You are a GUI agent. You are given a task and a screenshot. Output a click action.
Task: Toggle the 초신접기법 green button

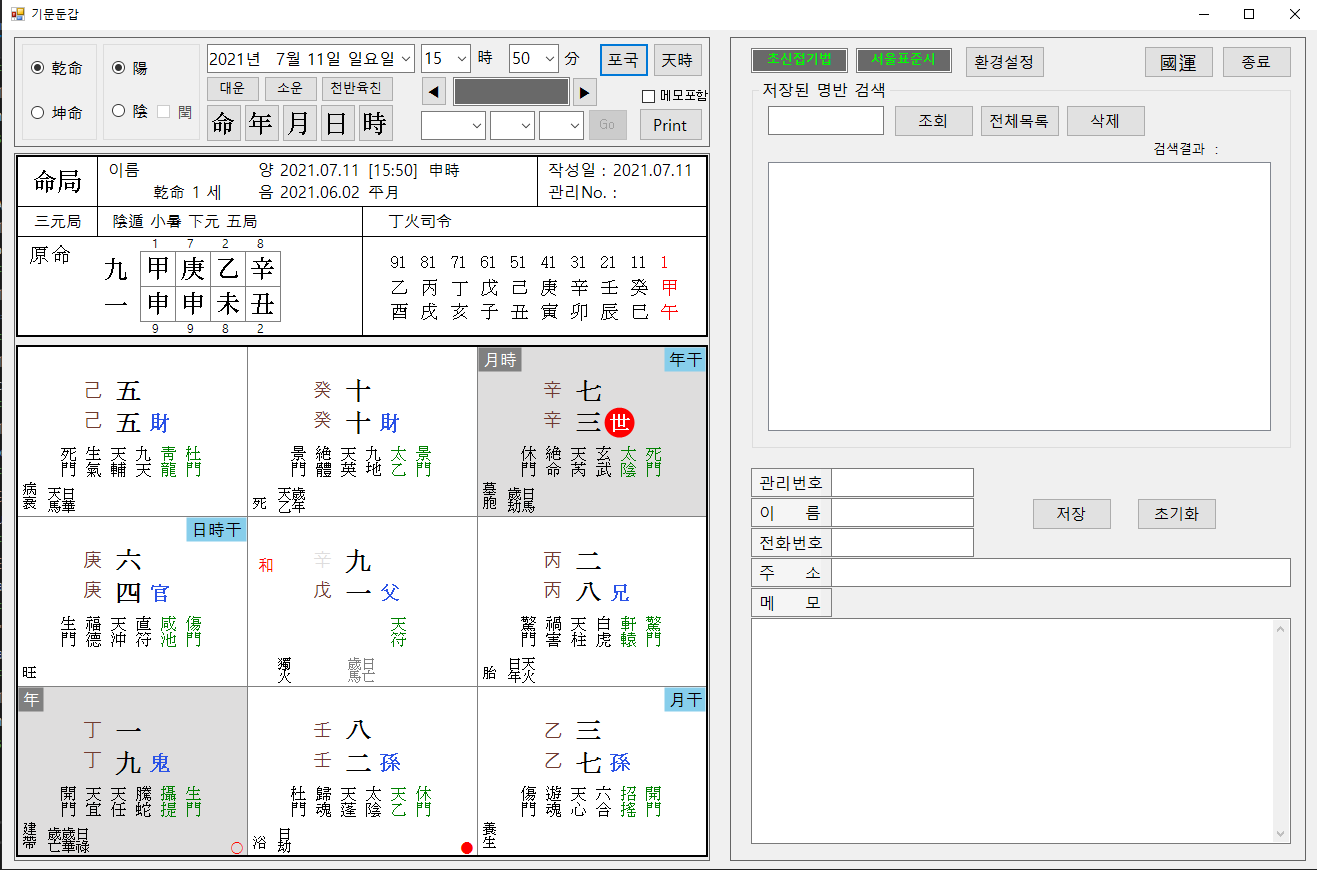click(799, 60)
